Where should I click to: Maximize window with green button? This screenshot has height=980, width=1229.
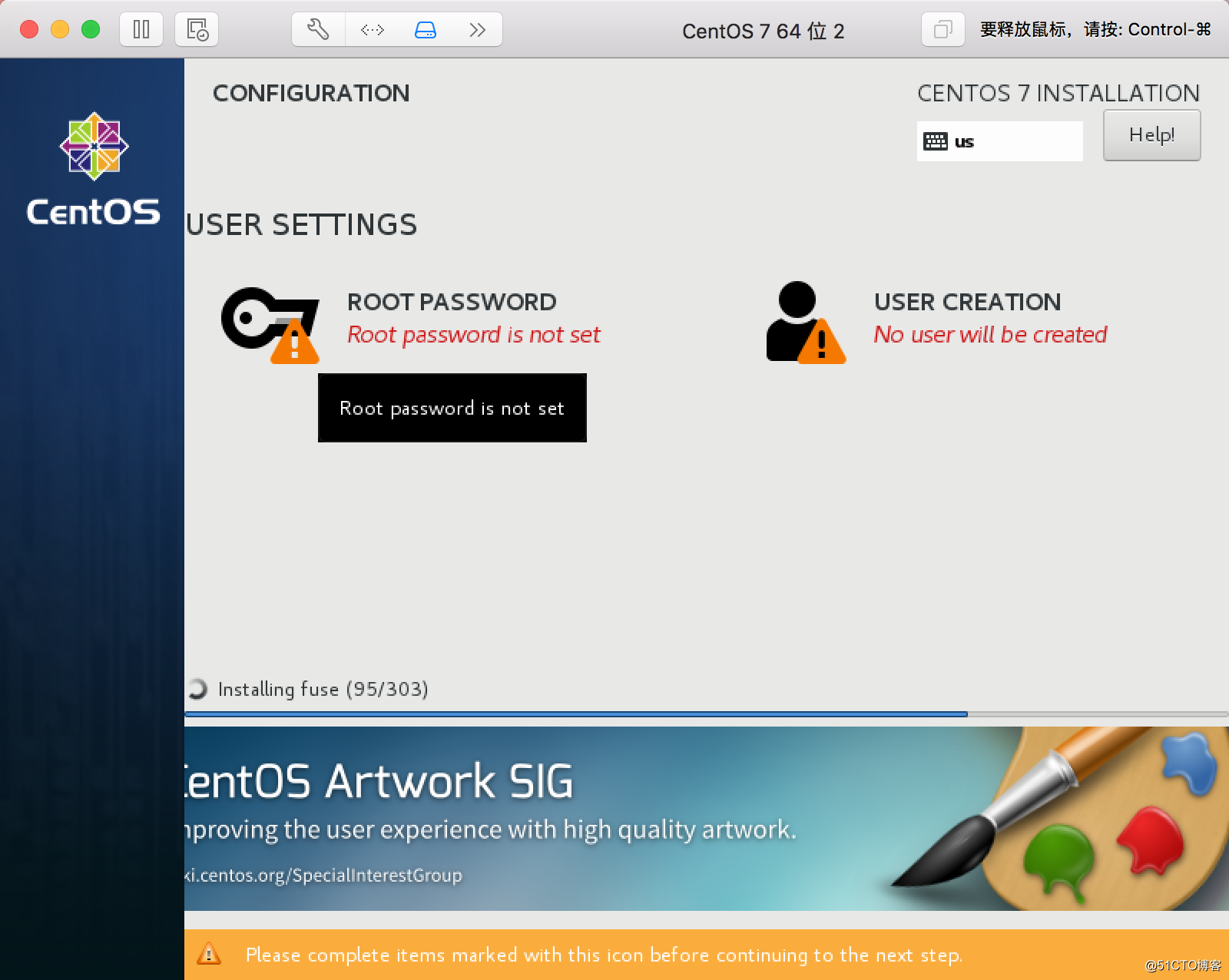[91, 29]
